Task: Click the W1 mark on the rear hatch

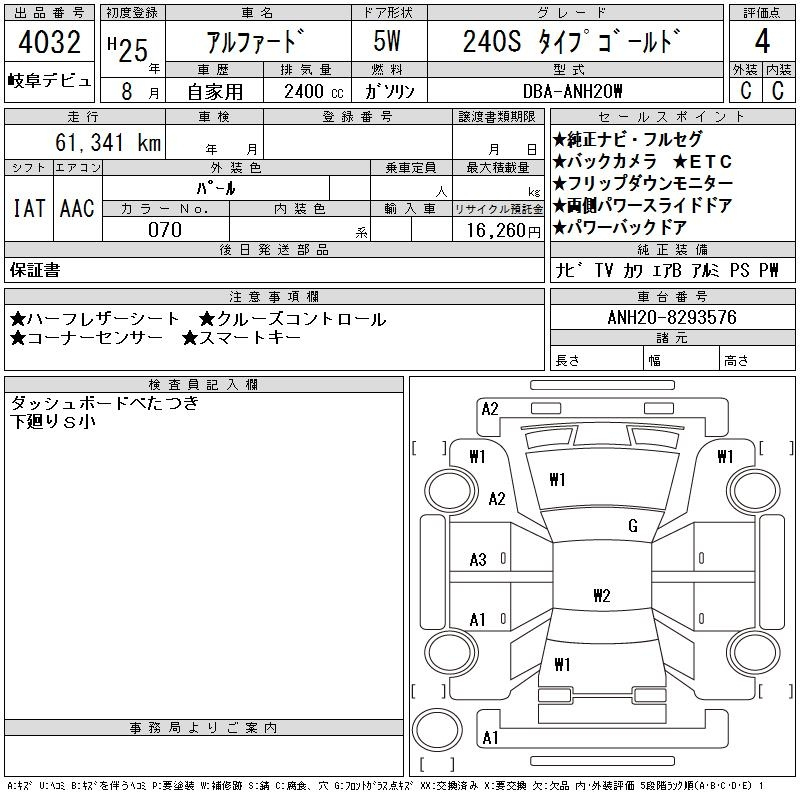Action: point(562,664)
